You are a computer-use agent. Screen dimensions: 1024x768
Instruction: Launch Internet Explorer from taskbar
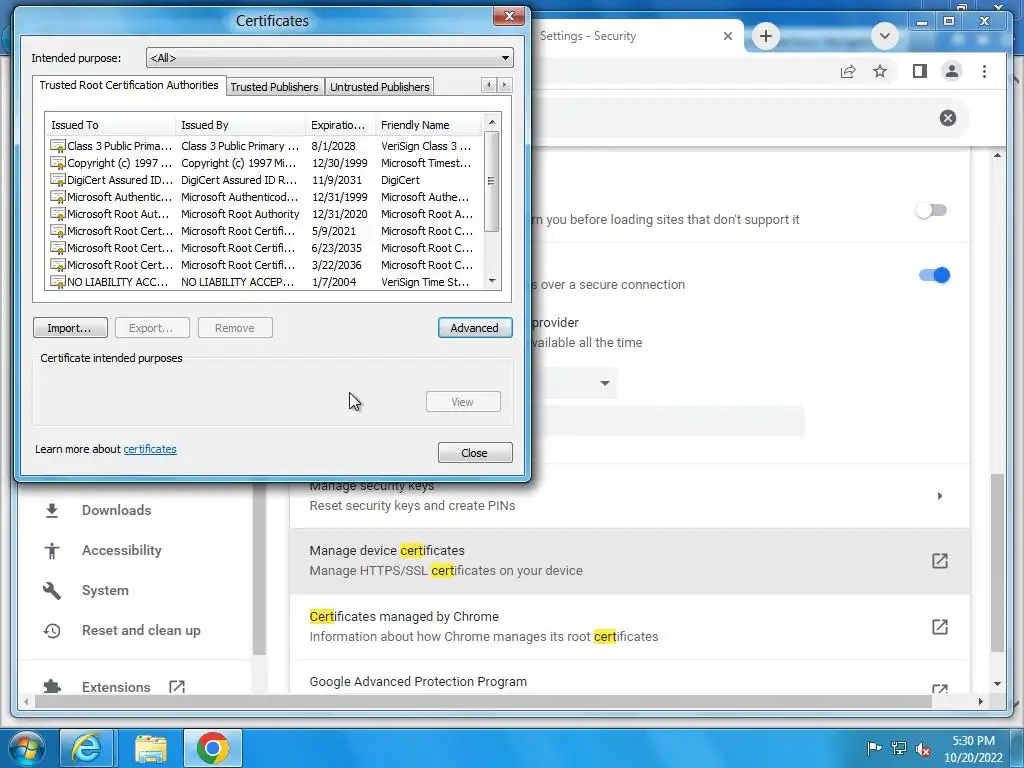coord(87,748)
